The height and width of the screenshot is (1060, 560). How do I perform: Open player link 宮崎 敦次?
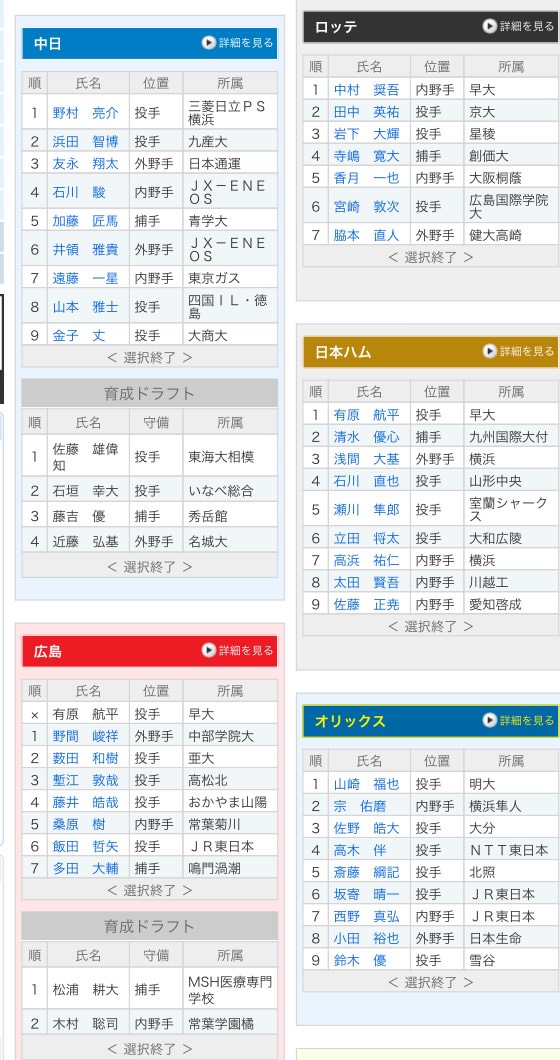366,207
